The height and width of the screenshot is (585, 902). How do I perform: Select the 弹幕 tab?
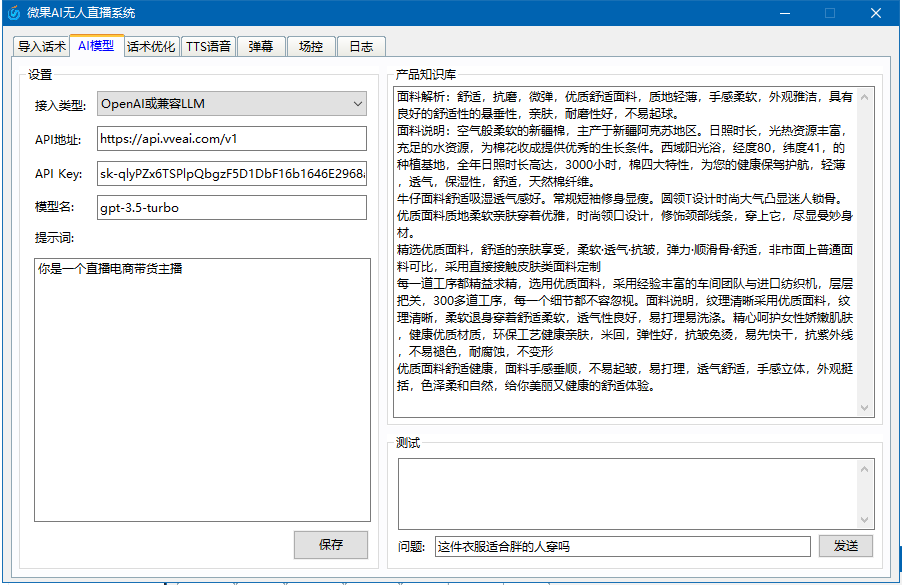point(261,46)
